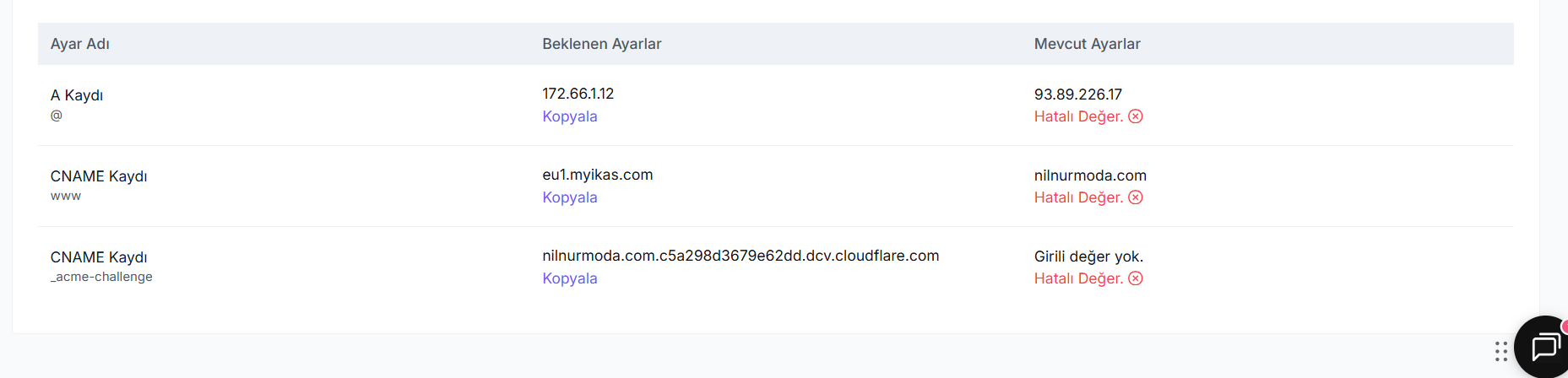This screenshot has height=378, width=1568.
Task: Click error X icon for _acme-challenge row
Action: (x=1136, y=278)
